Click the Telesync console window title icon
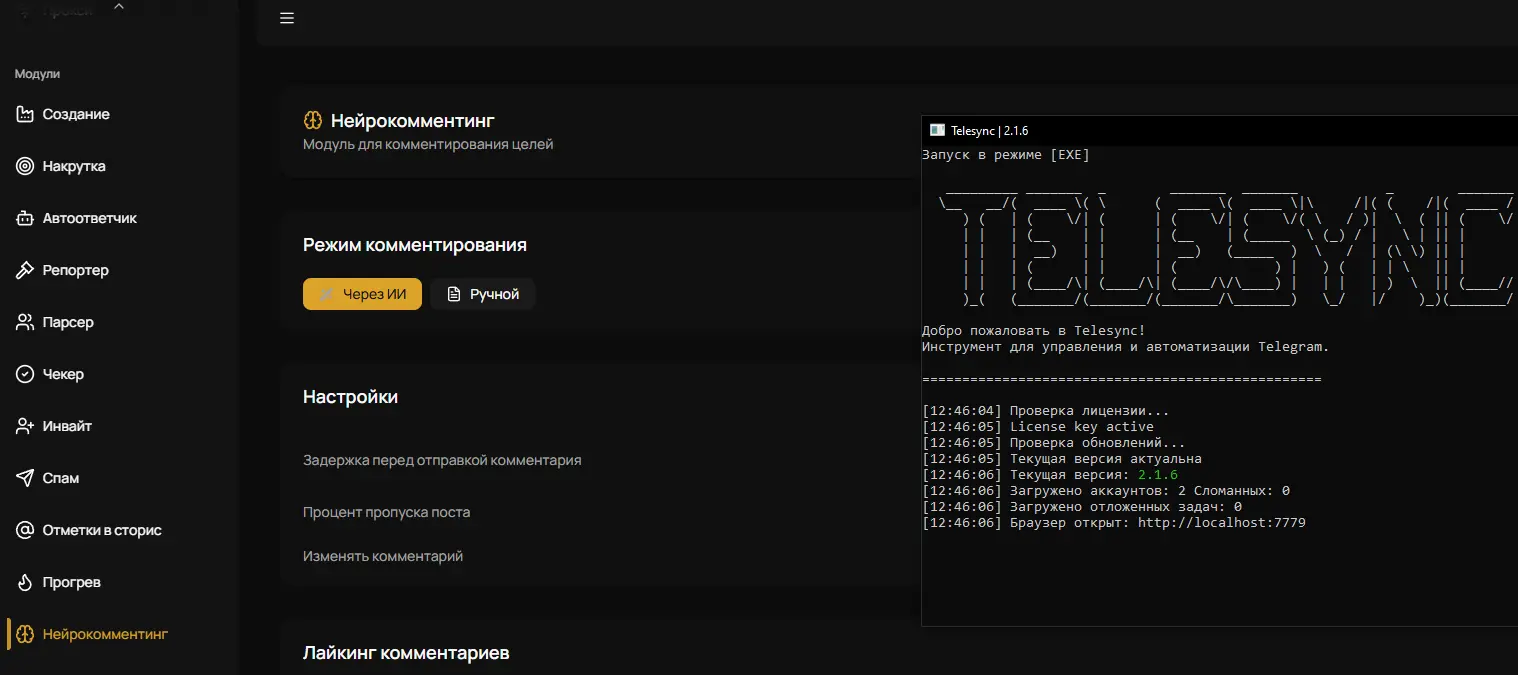The image size is (1518, 675). [x=937, y=130]
